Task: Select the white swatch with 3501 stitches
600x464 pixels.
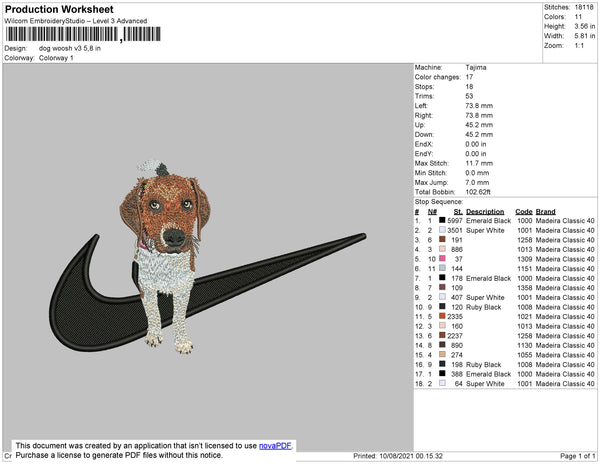Action: coord(442,230)
